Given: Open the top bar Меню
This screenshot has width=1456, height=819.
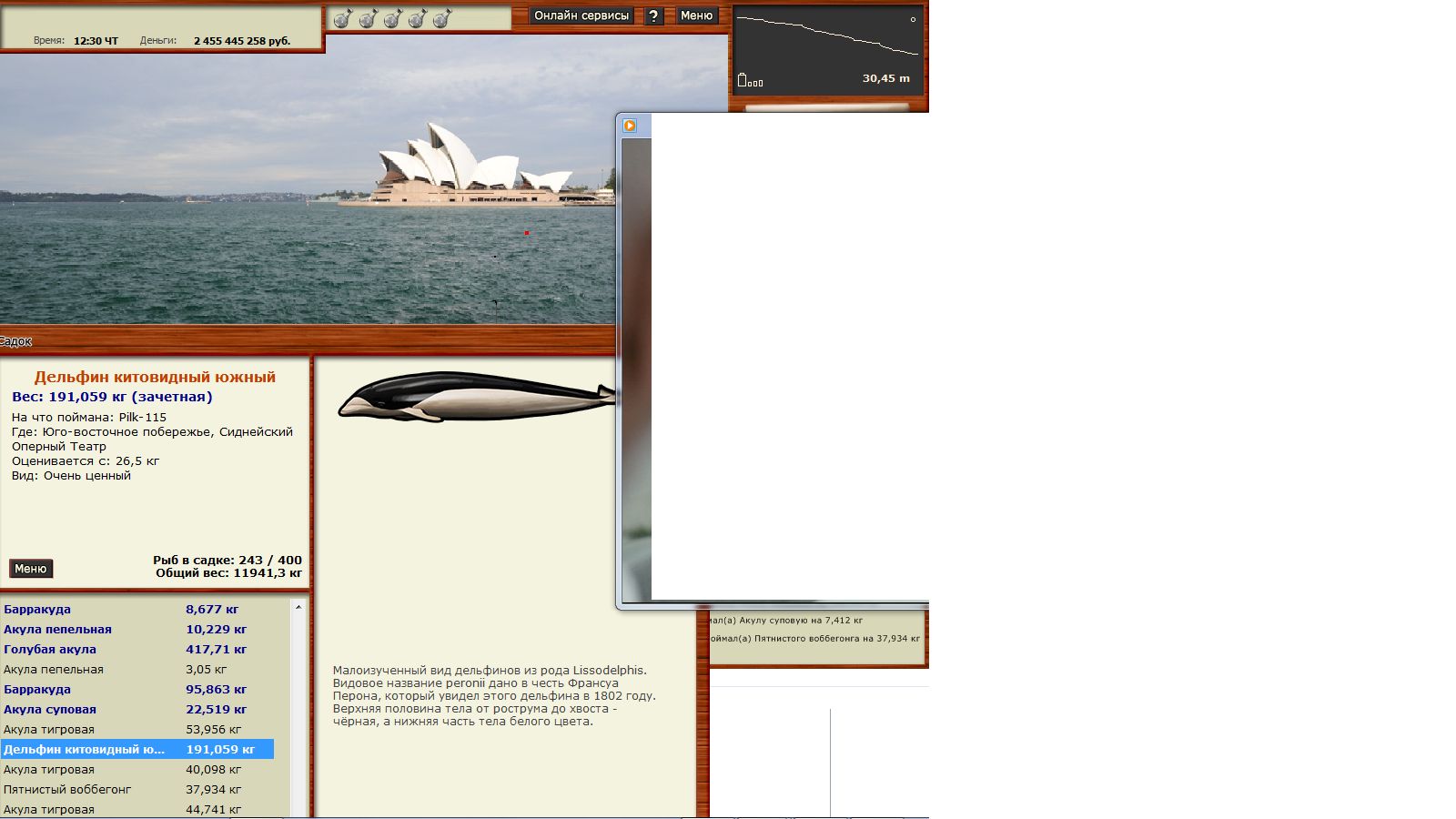Looking at the screenshot, I should (x=696, y=15).
